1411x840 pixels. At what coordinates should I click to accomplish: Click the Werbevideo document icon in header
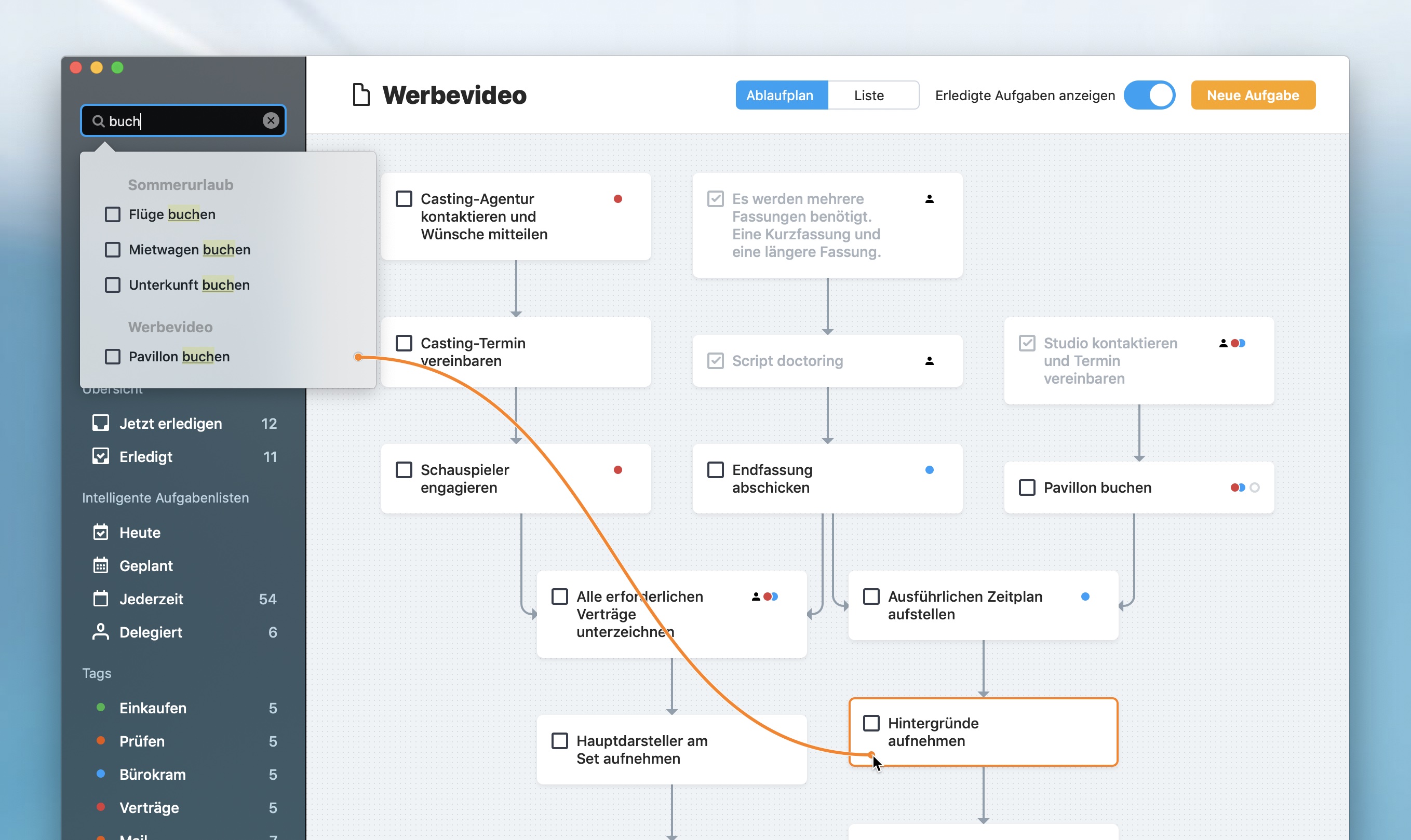click(361, 94)
